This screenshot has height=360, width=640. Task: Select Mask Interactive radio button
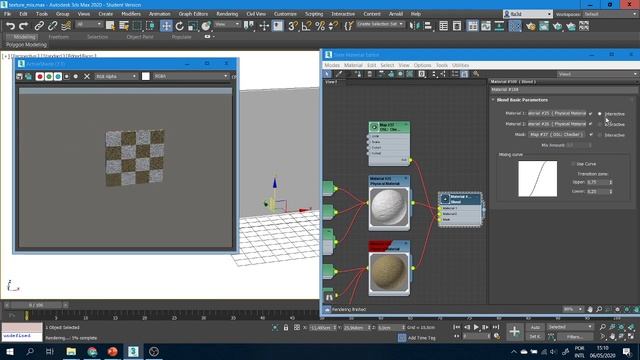coord(600,135)
